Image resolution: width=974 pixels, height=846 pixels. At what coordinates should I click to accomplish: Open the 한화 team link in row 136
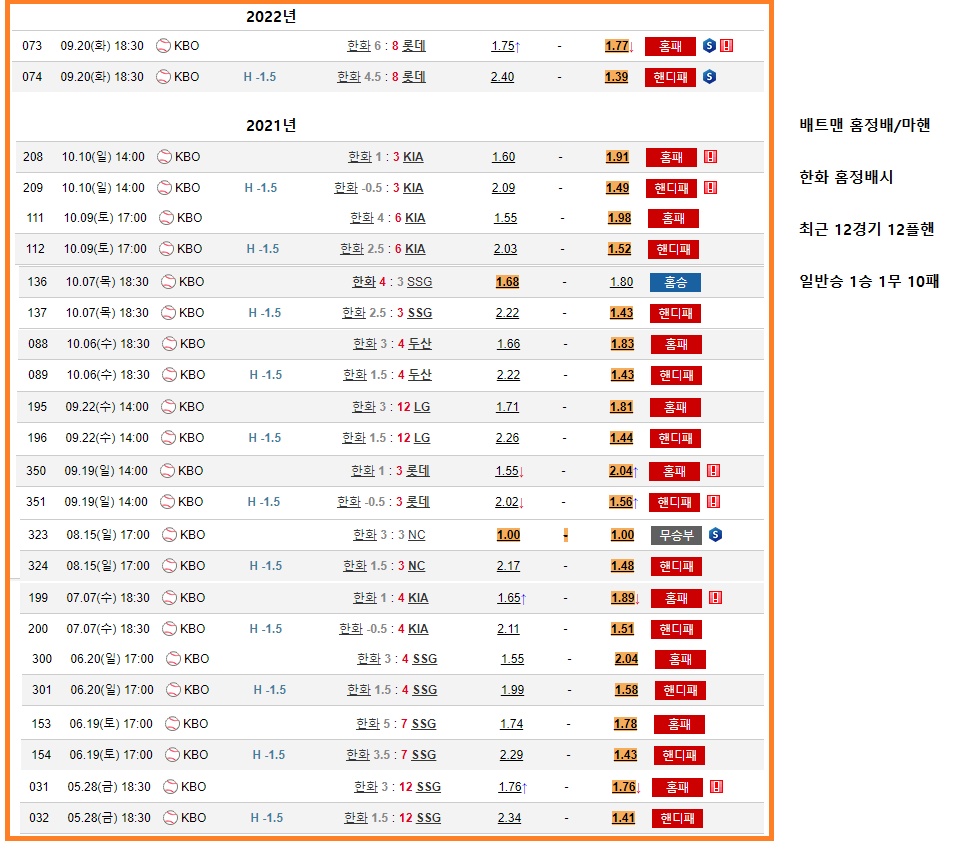point(364,282)
